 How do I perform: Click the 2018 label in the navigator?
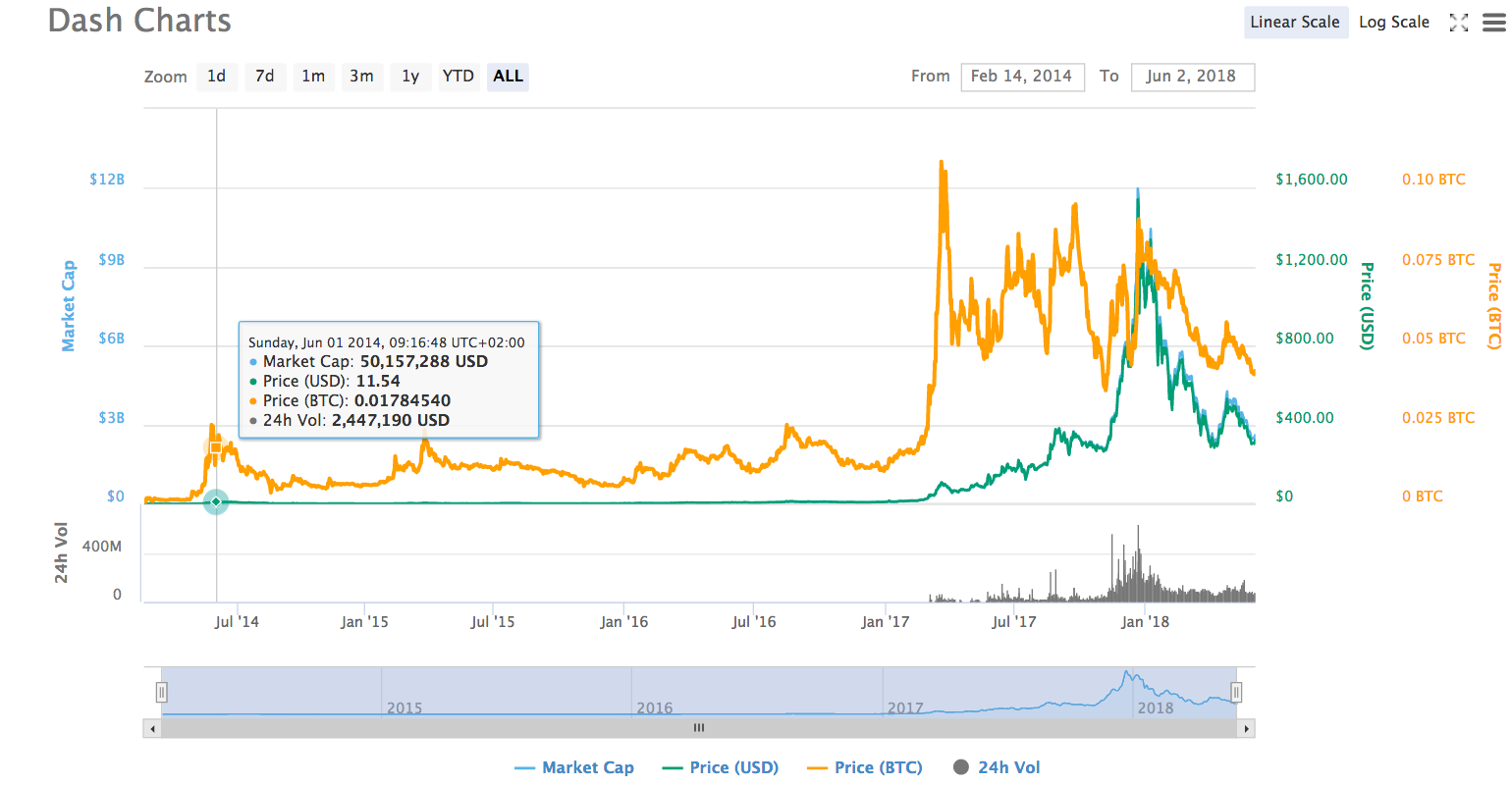[x=1156, y=708]
